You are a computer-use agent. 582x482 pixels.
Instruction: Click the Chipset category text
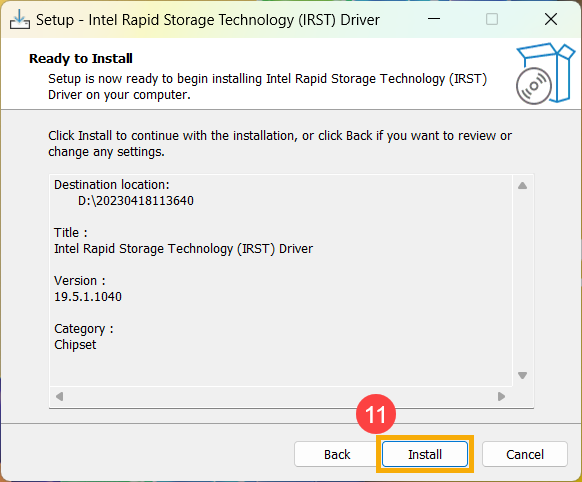[75, 345]
